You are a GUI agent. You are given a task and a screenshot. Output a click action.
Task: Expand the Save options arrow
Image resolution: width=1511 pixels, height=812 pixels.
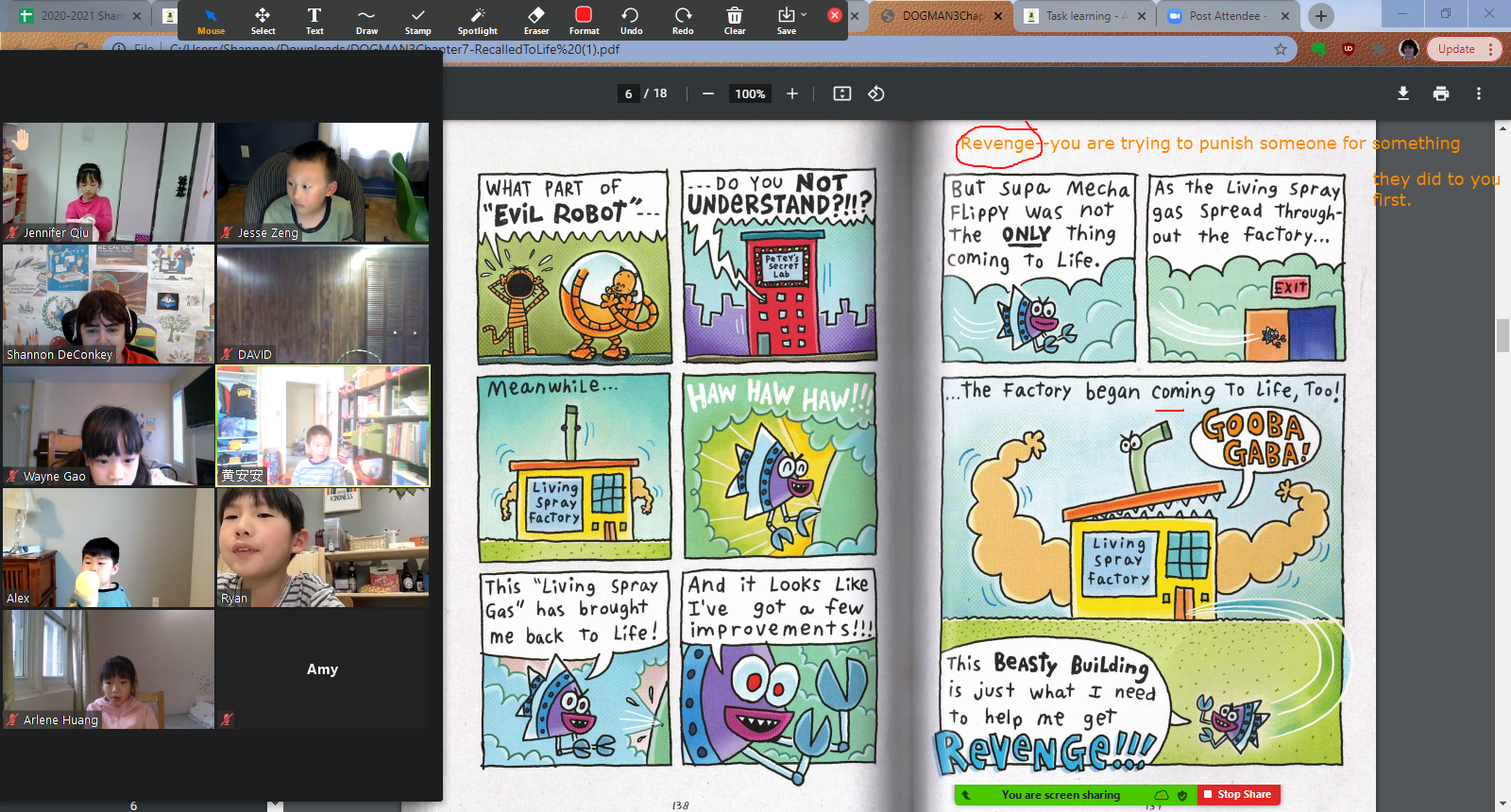(x=804, y=14)
